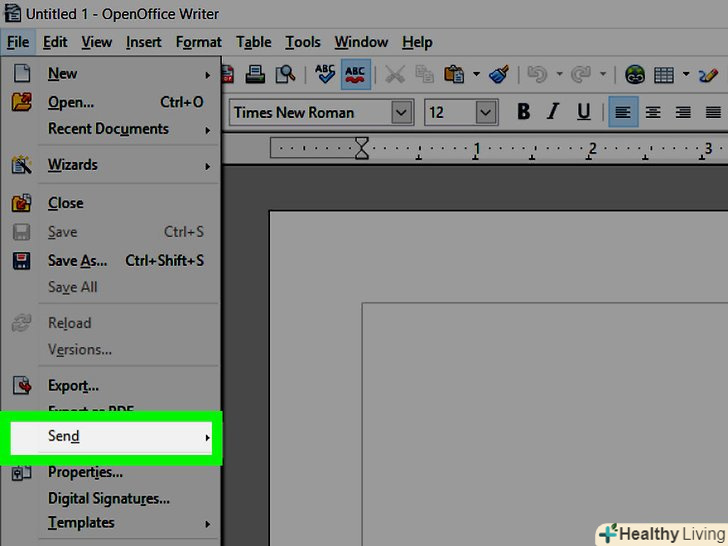
Task: Open the Format menu
Action: click(x=198, y=42)
